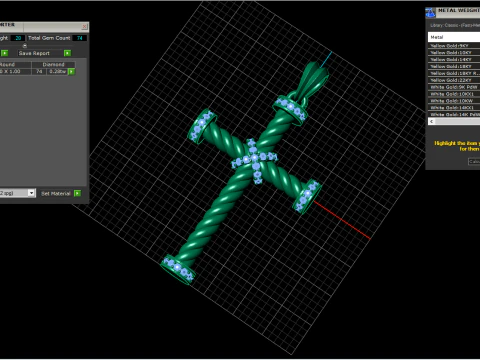Viewport: 480px width, 360px height.
Task: Click the green arrow left of Save Report
Action: tap(4, 53)
